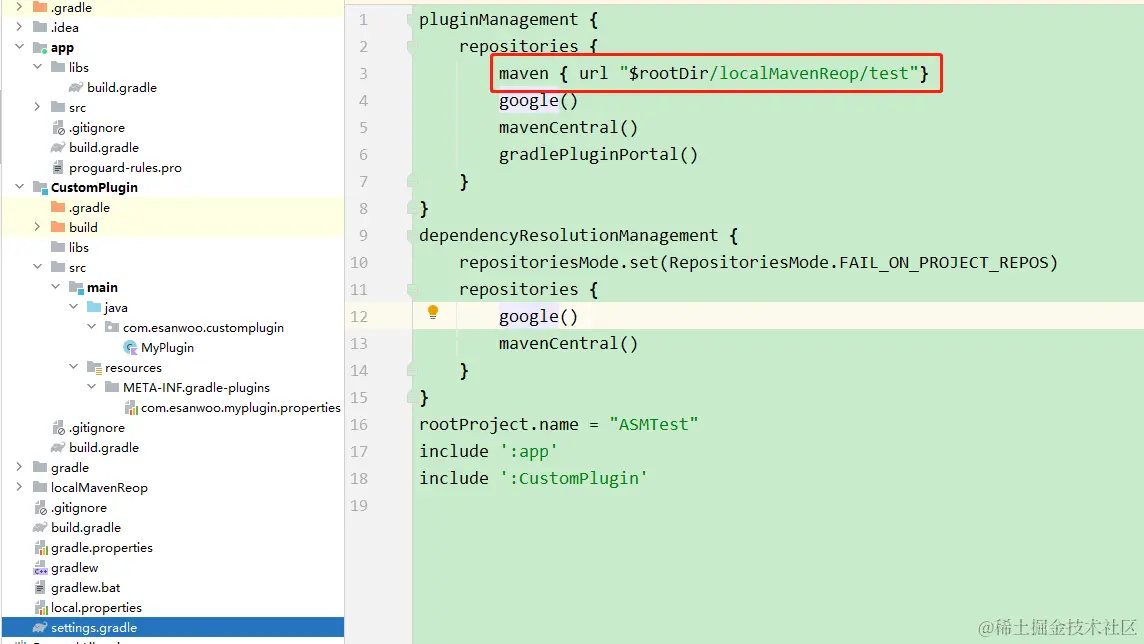Select the MyPlugin class in tree

coord(167,348)
